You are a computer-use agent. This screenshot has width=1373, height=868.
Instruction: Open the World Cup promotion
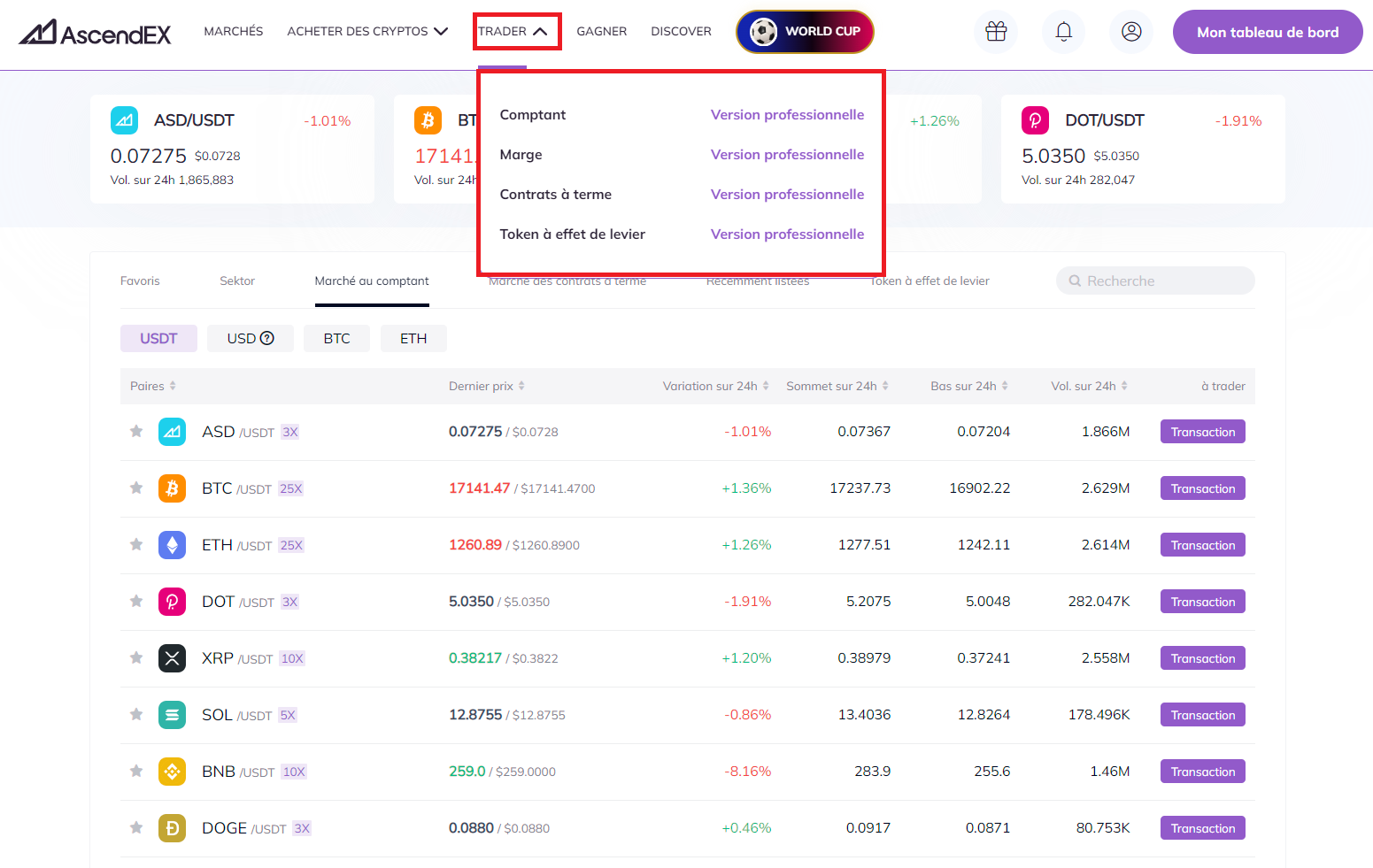(x=805, y=32)
